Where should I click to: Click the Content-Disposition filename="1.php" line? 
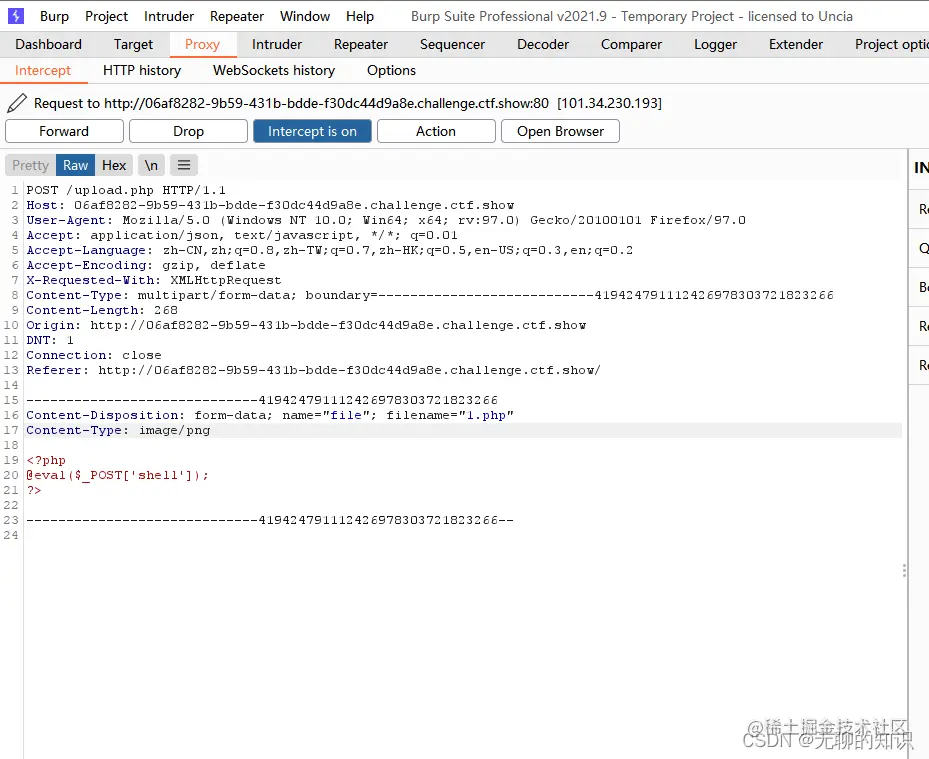point(270,415)
